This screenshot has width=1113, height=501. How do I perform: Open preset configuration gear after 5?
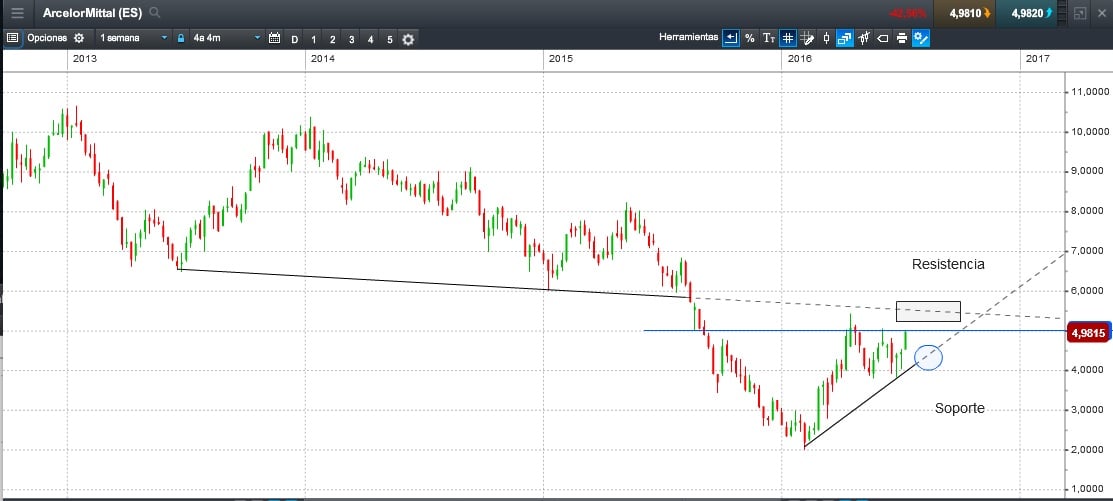pos(408,38)
